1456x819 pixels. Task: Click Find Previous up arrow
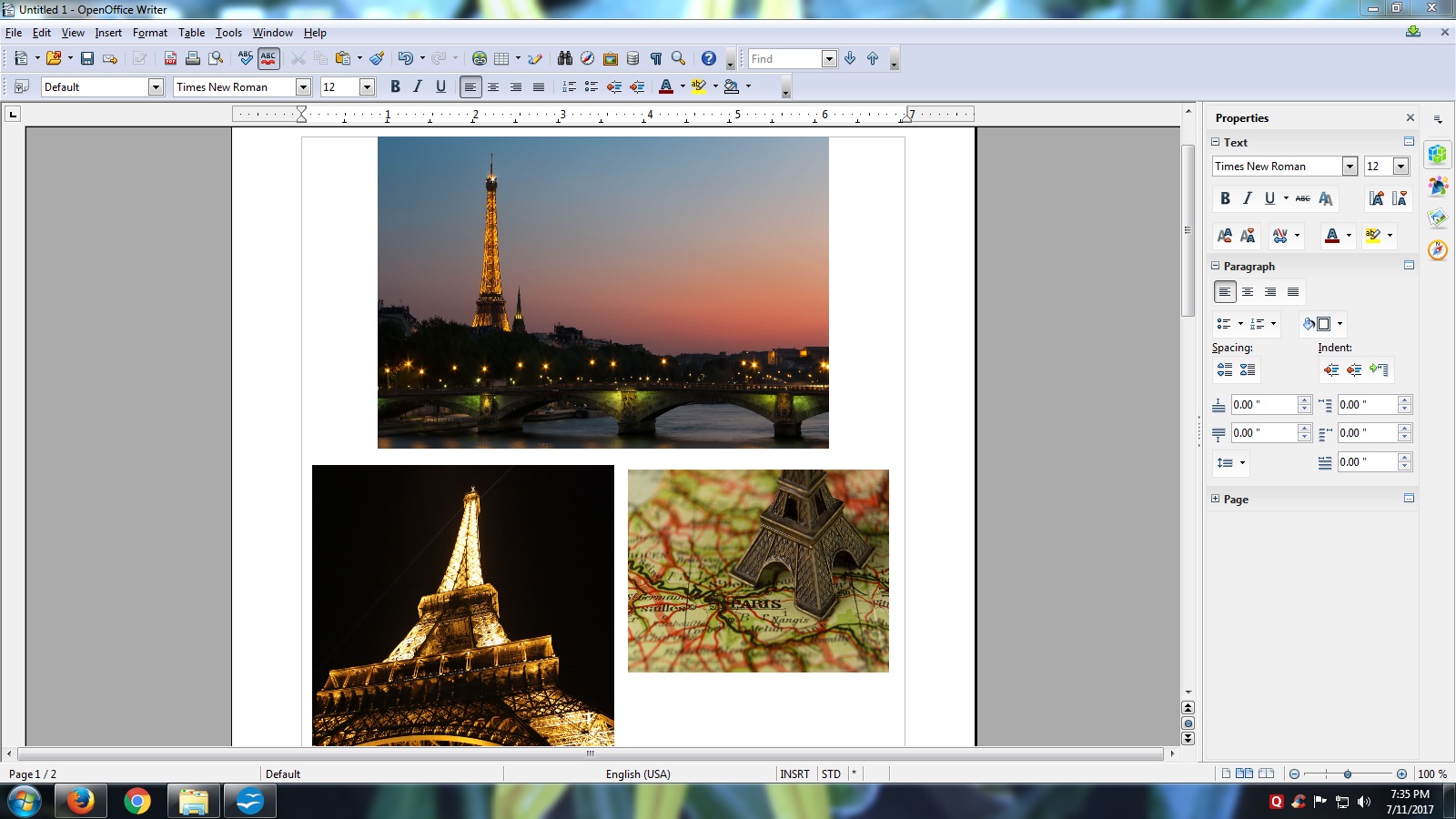tap(873, 58)
